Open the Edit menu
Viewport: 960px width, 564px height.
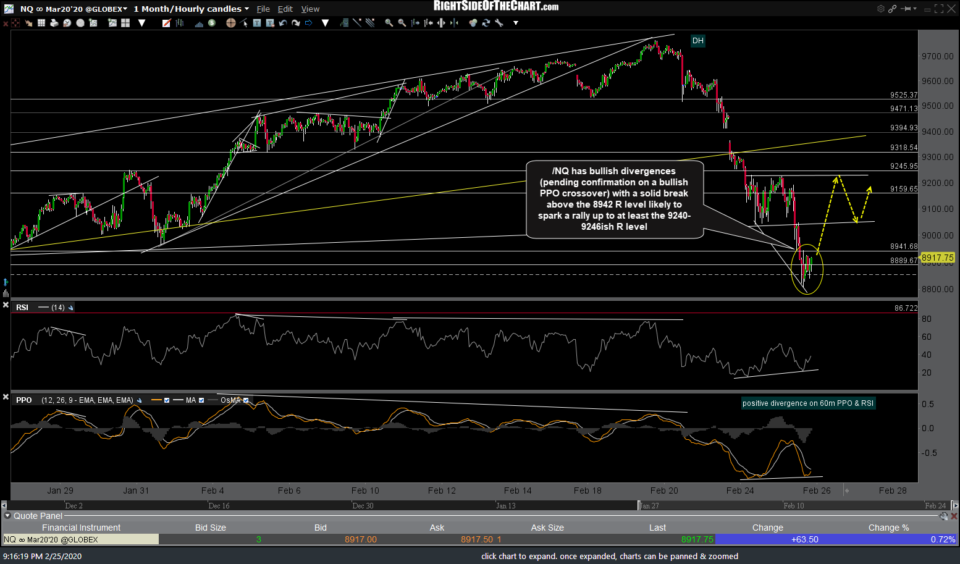285,9
